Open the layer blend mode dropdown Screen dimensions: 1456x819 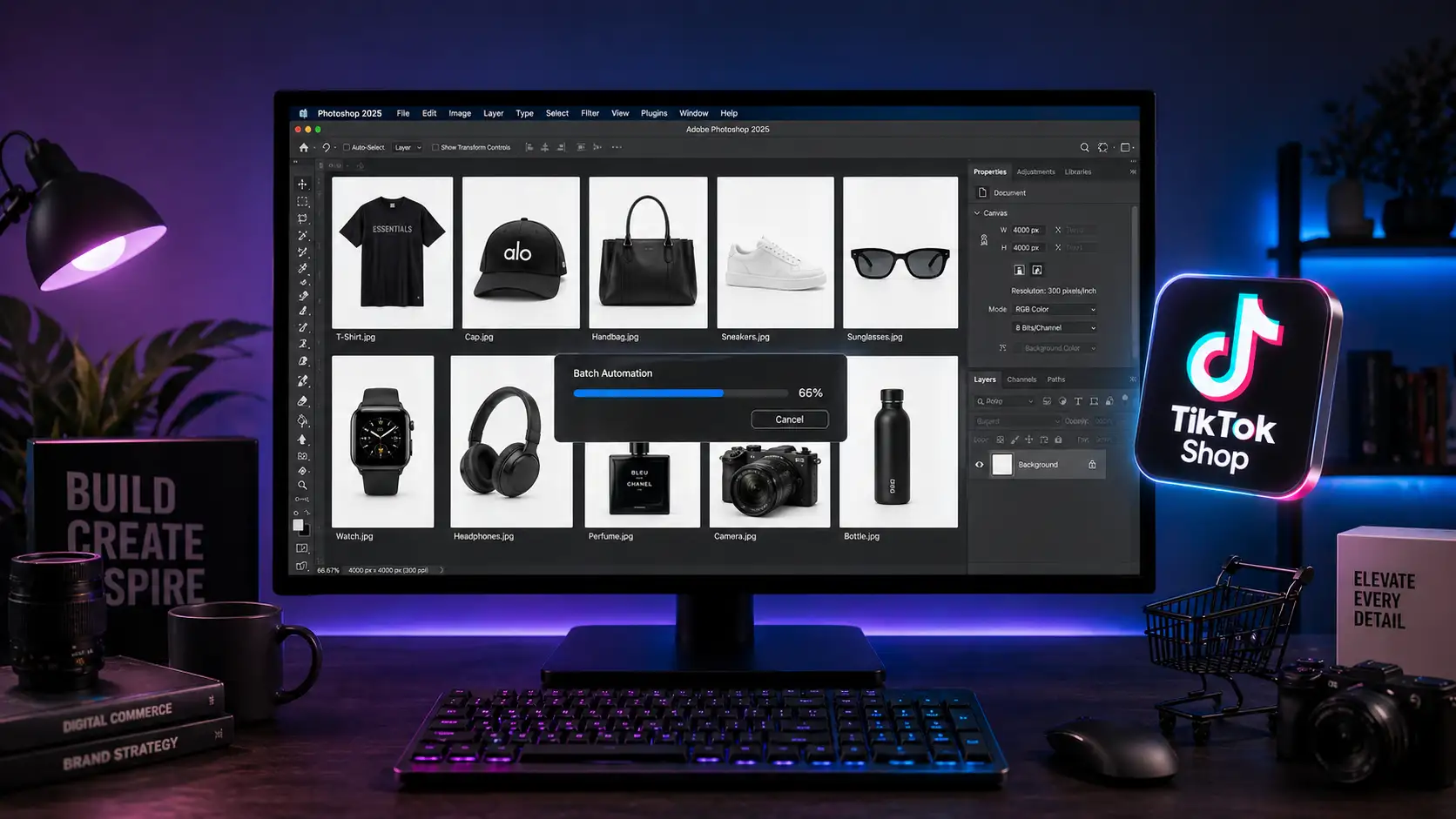[x=1017, y=421]
